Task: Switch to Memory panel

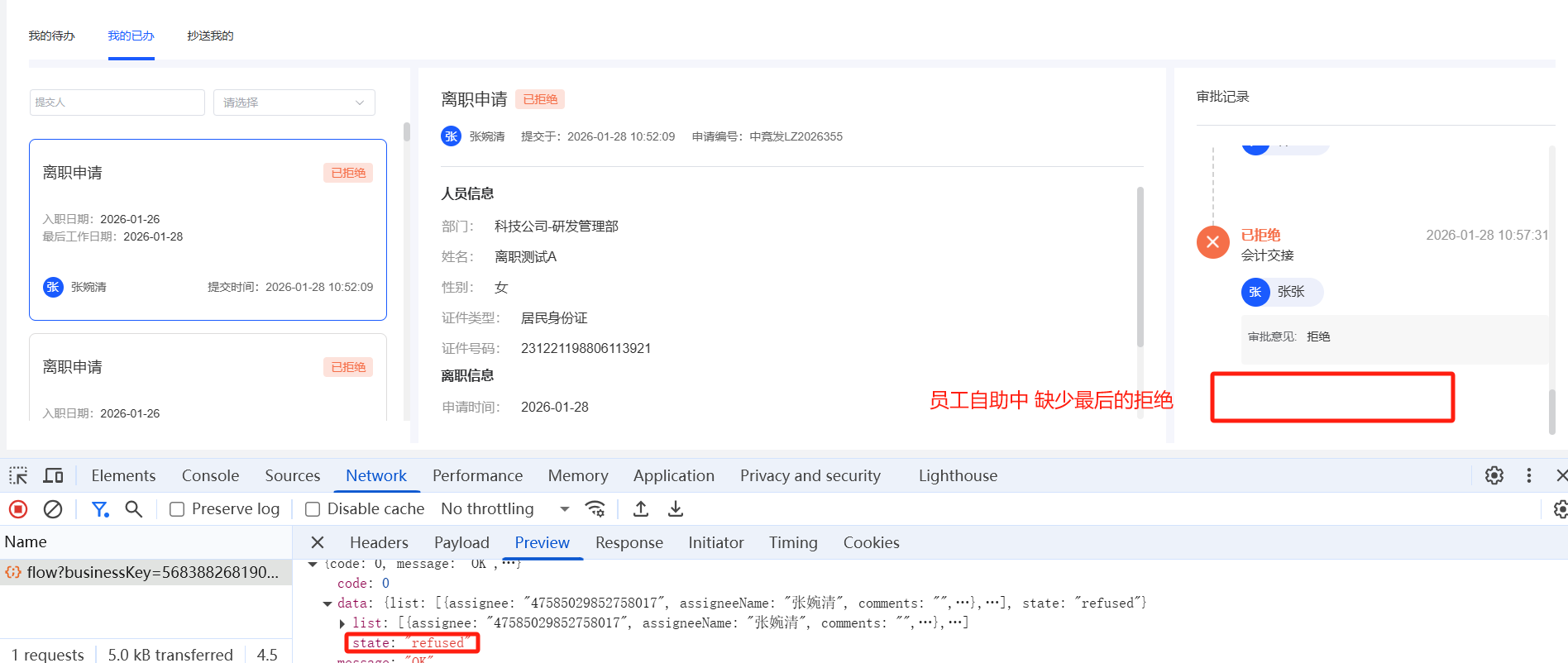Action: click(x=578, y=475)
